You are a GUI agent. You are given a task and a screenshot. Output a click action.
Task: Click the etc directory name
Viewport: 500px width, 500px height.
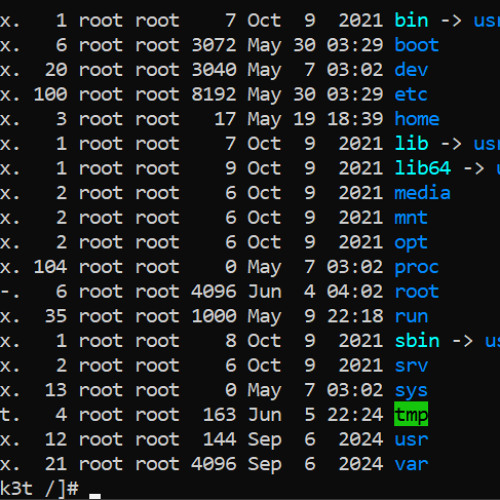pos(411,94)
